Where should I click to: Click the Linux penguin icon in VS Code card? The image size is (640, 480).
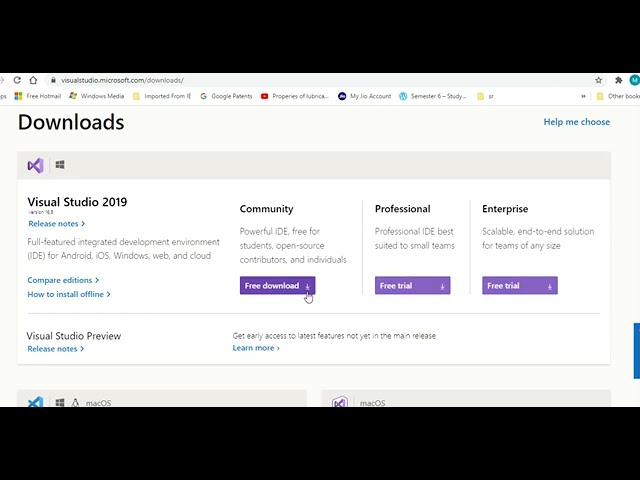tap(75, 402)
